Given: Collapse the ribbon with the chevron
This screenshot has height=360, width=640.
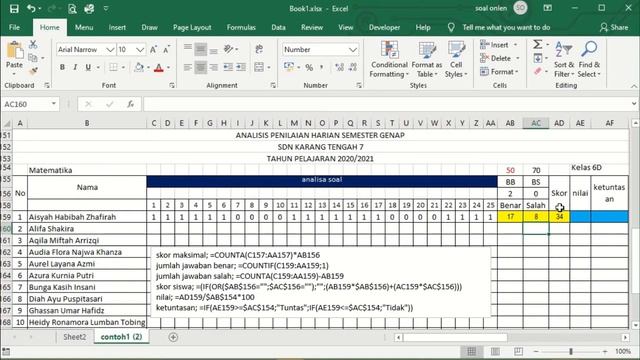Looking at the screenshot, I should pos(633,86).
